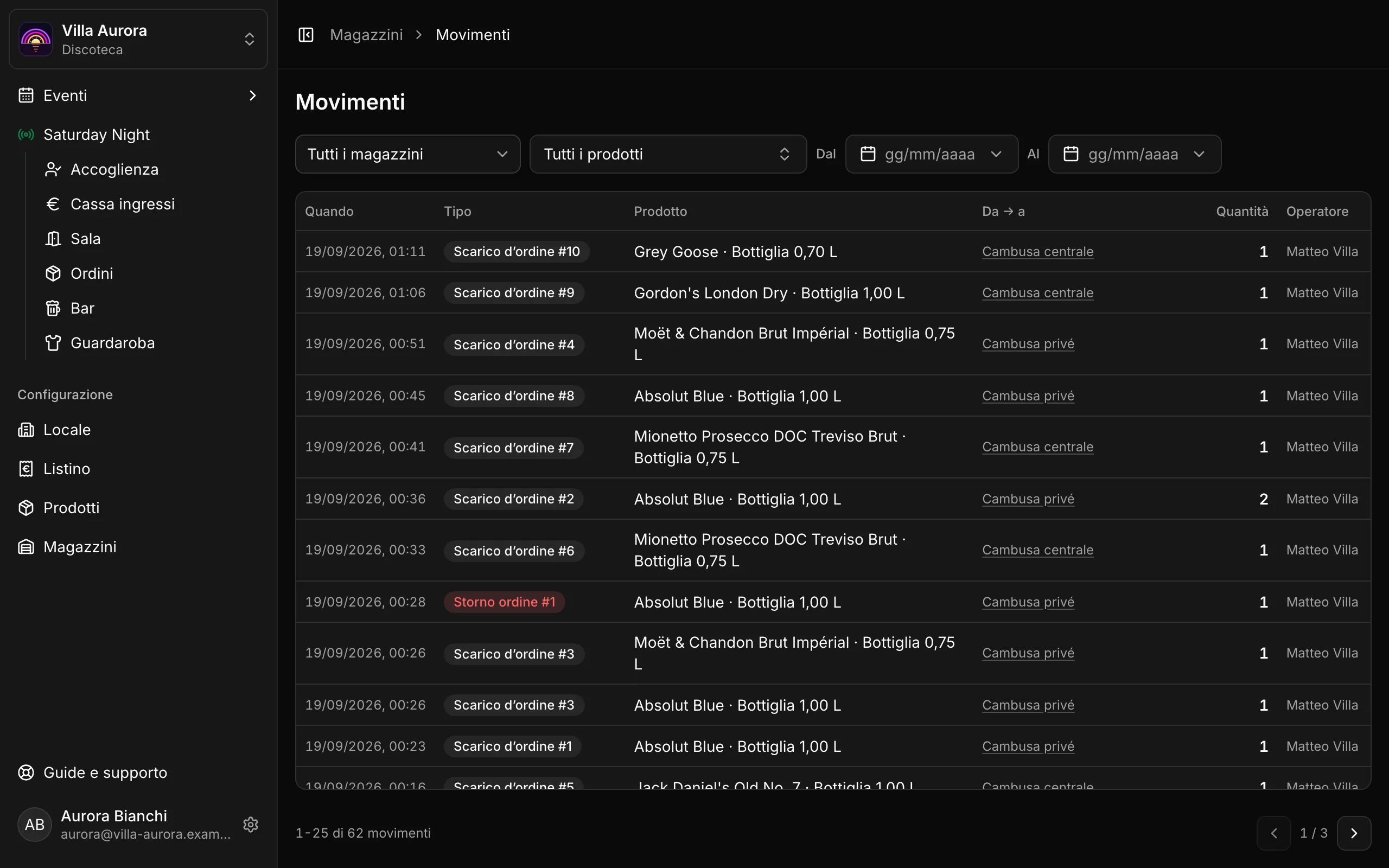Open user settings gear icon

(x=250, y=825)
